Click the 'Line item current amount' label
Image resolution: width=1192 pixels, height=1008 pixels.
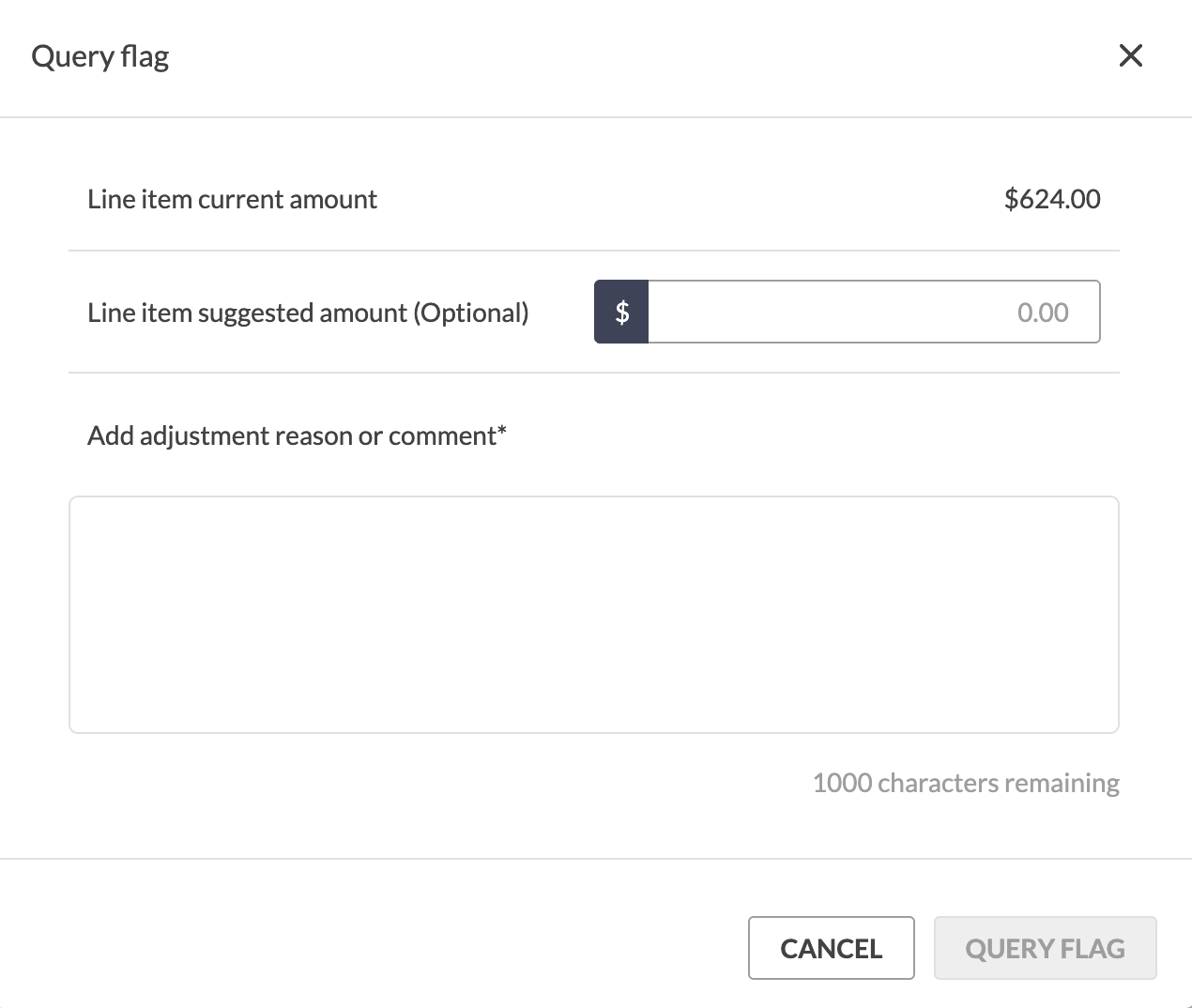[233, 199]
